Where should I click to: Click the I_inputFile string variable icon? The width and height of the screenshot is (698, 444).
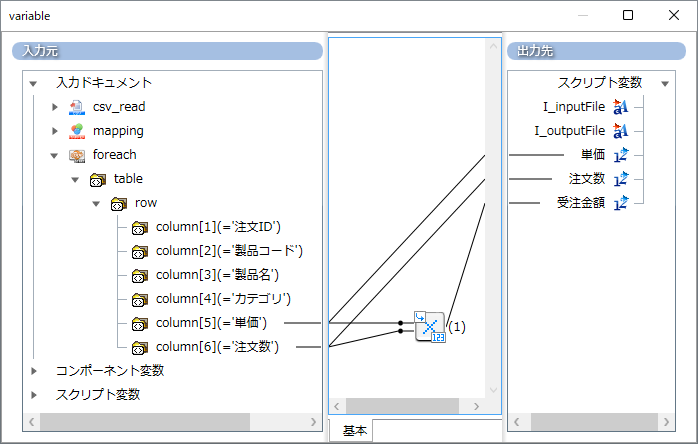click(621, 107)
